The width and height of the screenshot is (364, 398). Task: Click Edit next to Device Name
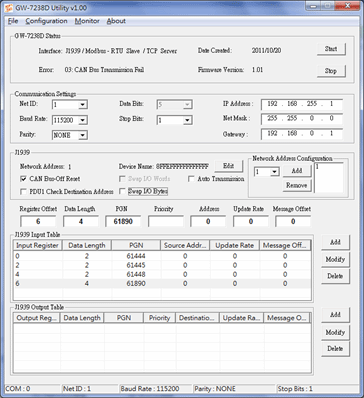(x=228, y=166)
